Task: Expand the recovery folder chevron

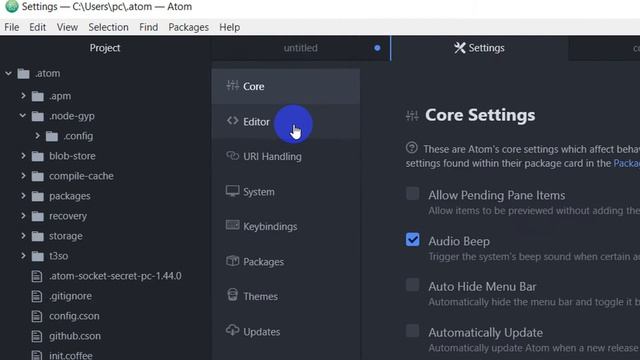Action: point(23,216)
